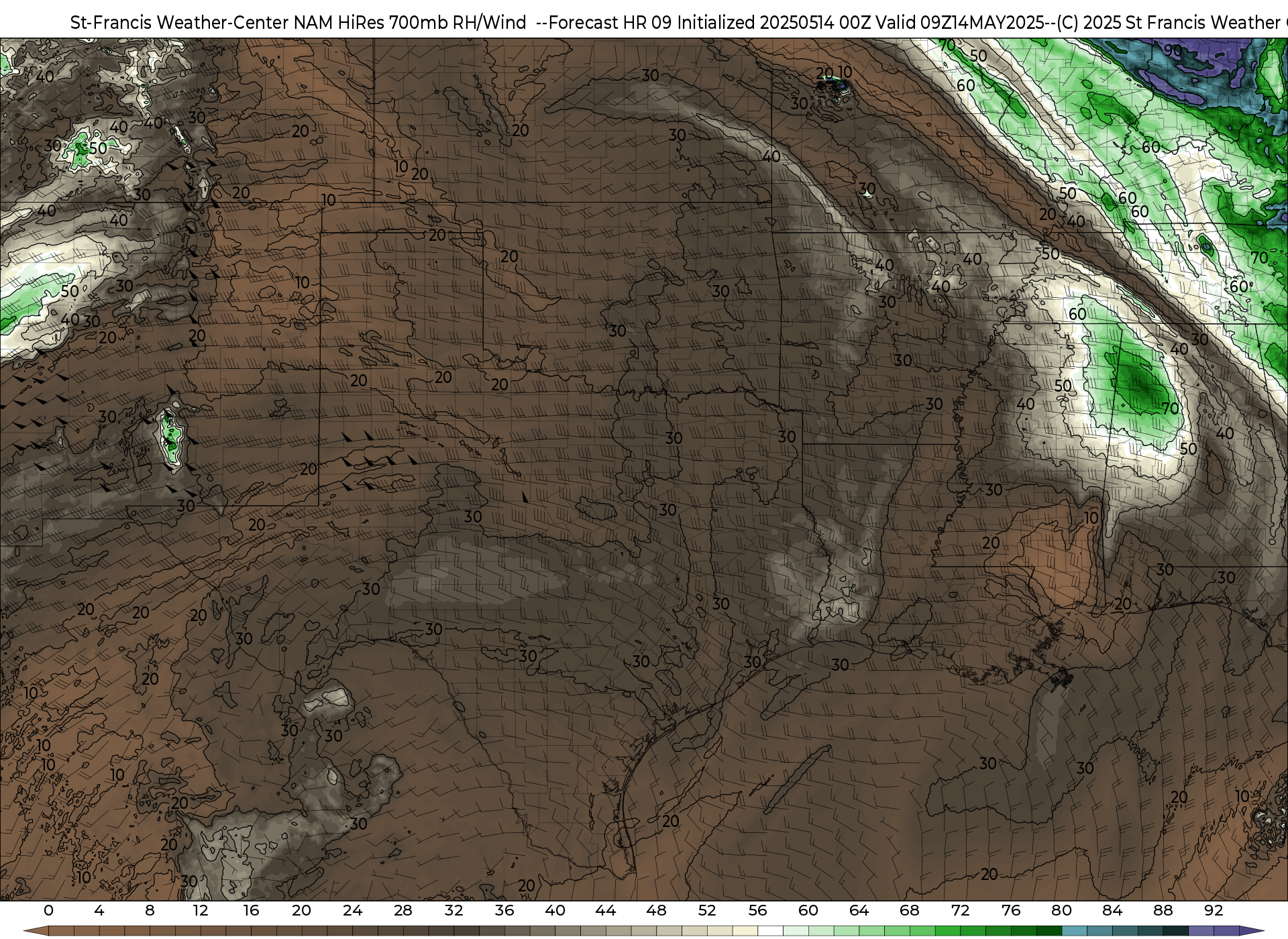
Task: Click the white swatch in the colorbar
Action: [x=770, y=931]
